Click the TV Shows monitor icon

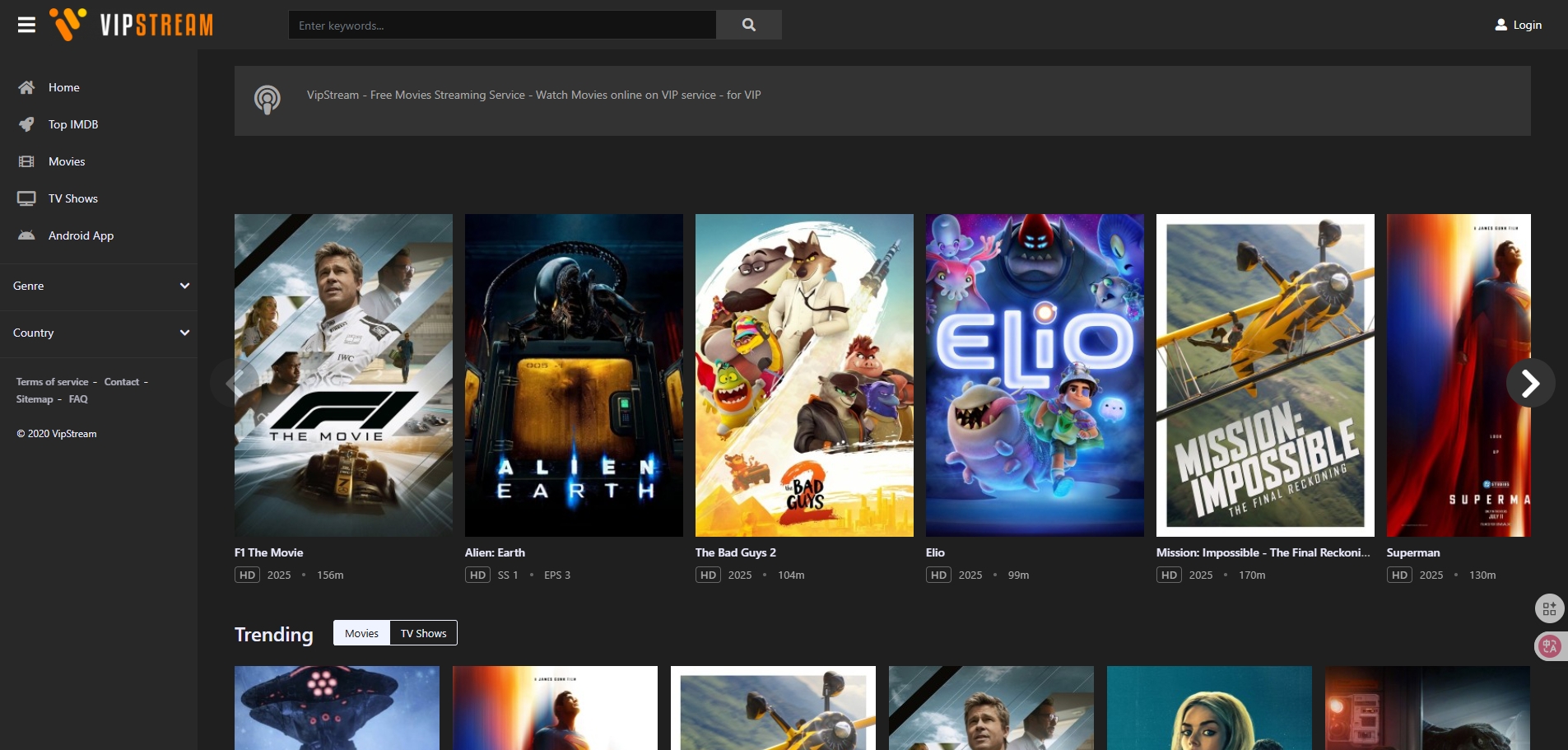27,198
